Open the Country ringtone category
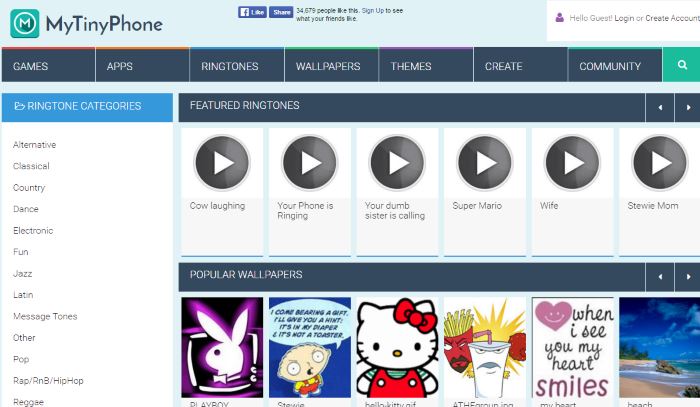 [29, 188]
